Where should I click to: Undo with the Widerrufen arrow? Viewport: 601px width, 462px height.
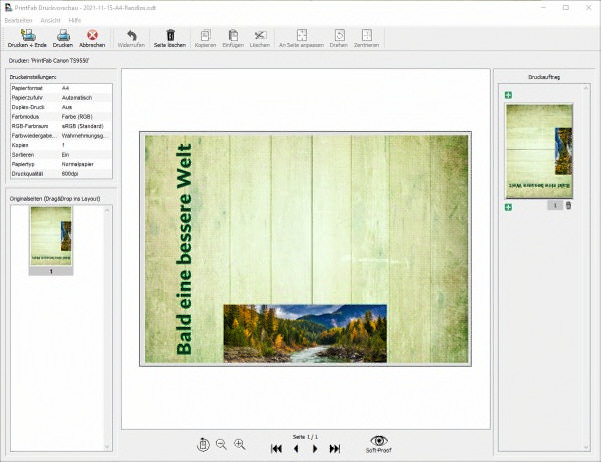[131, 37]
